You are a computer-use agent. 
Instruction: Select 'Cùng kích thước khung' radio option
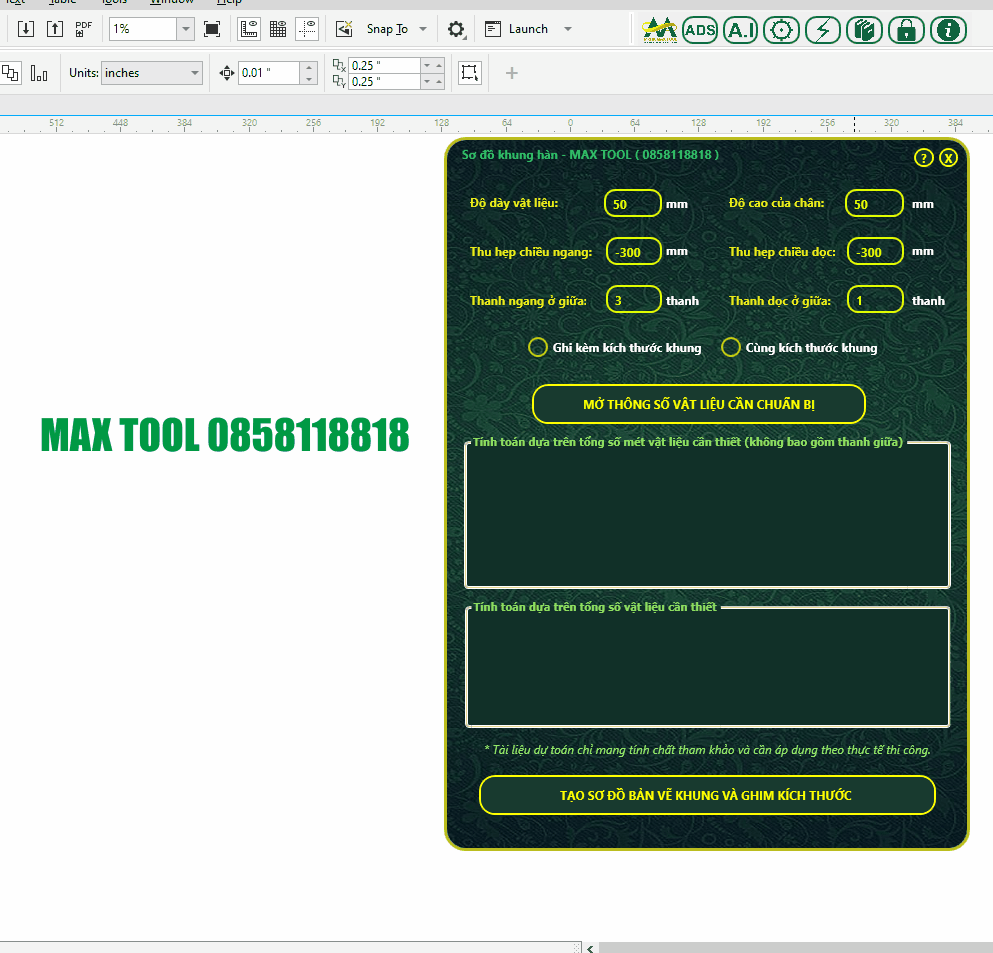tap(731, 348)
